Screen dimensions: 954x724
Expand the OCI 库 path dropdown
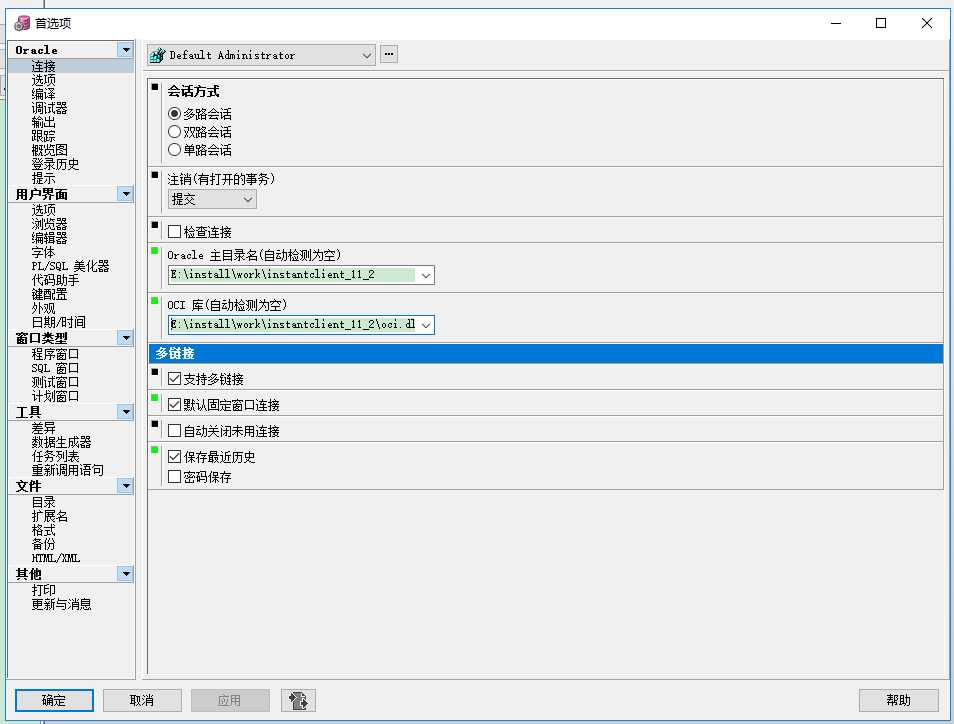point(426,325)
